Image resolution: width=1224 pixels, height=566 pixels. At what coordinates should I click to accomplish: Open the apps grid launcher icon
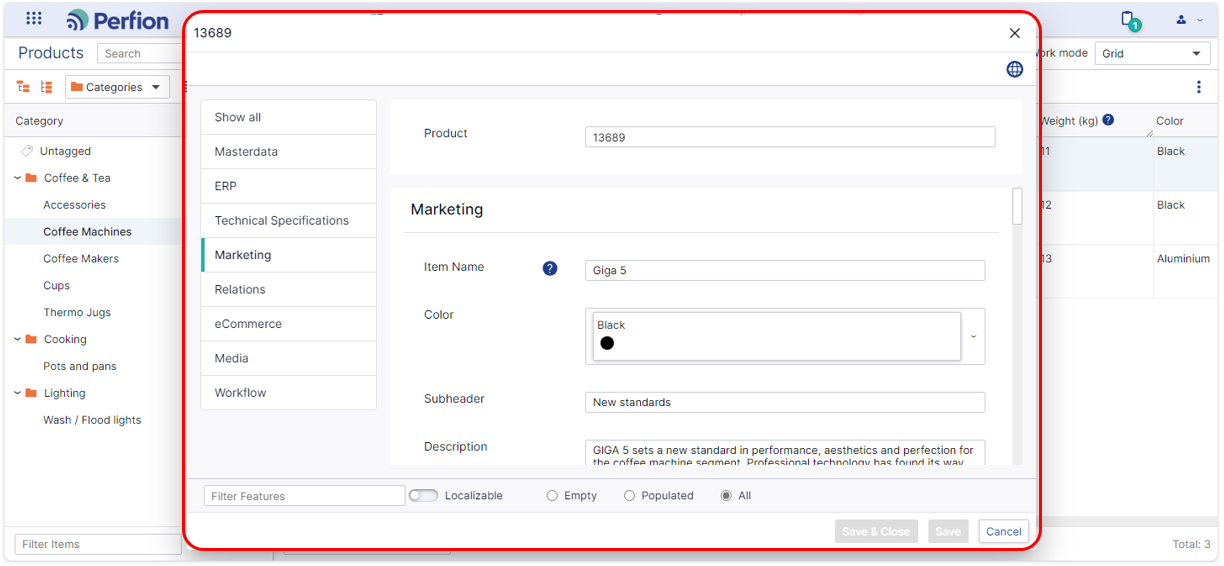(34, 19)
